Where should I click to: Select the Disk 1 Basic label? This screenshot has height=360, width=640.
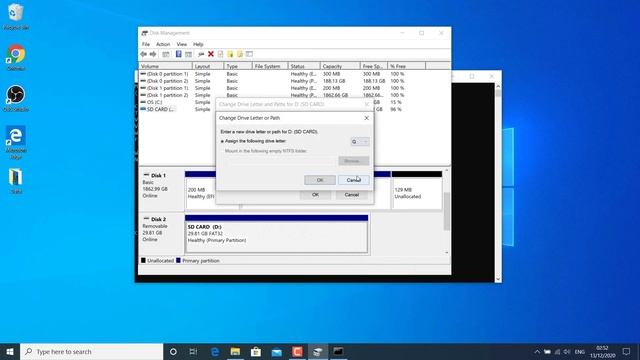coord(162,189)
